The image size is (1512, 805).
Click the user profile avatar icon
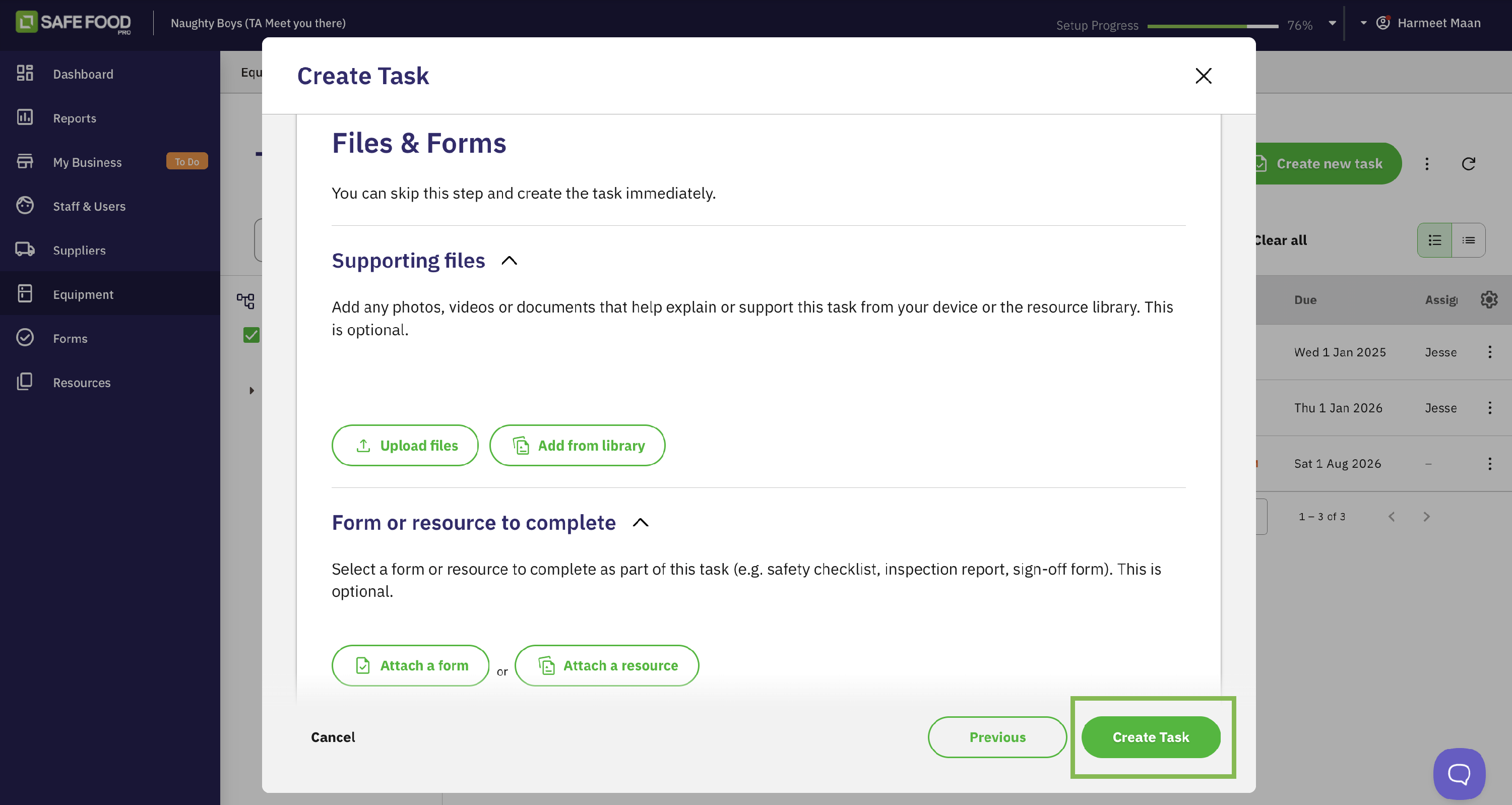pyautogui.click(x=1383, y=23)
